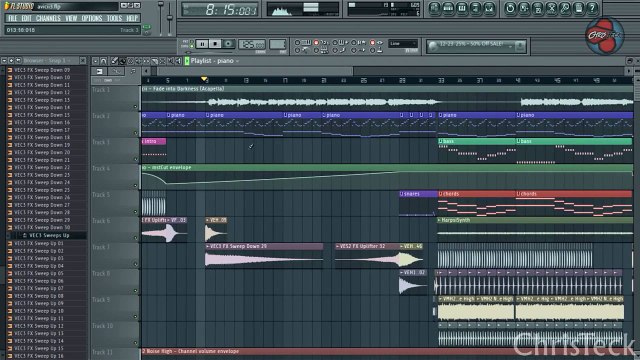Viewport: 640px width, 360px height.
Task: Mute Track 2 using its small dot
Action: point(135,133)
